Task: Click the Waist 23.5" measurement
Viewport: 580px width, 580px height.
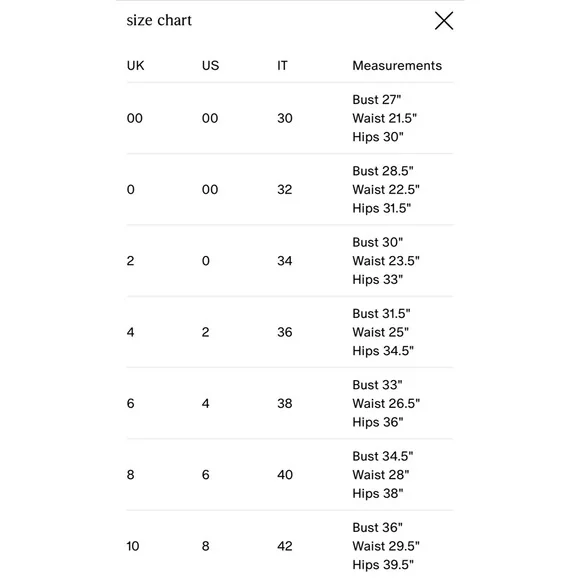Action: coord(386,261)
